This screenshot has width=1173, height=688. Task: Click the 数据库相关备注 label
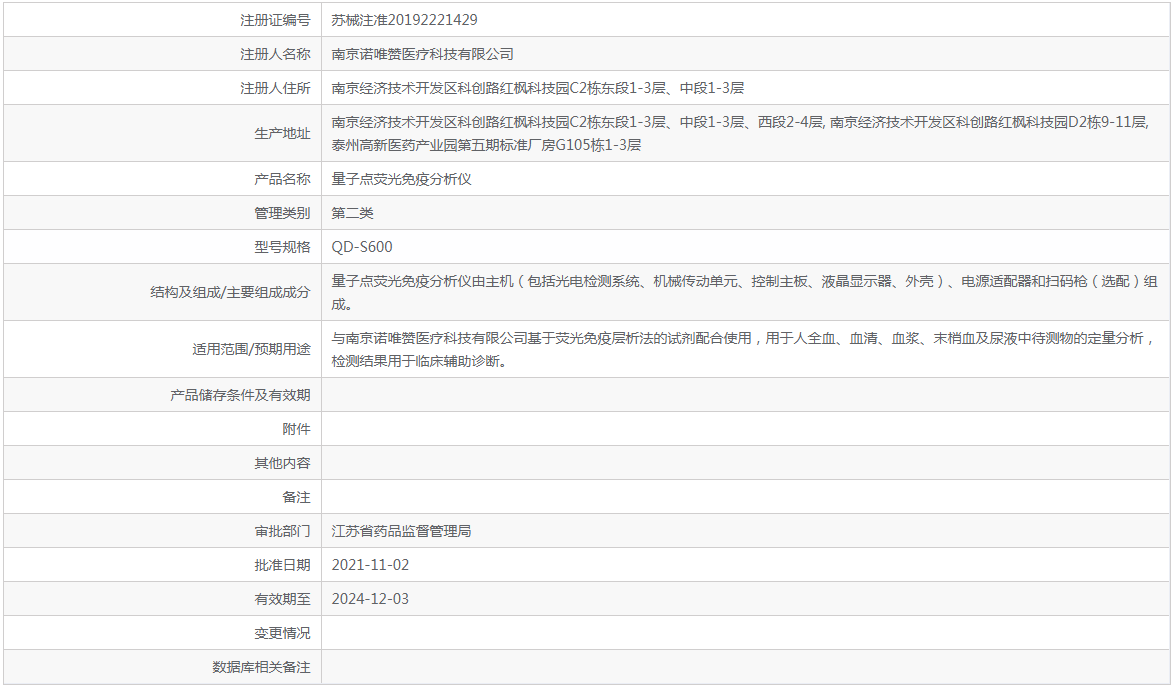[261, 668]
